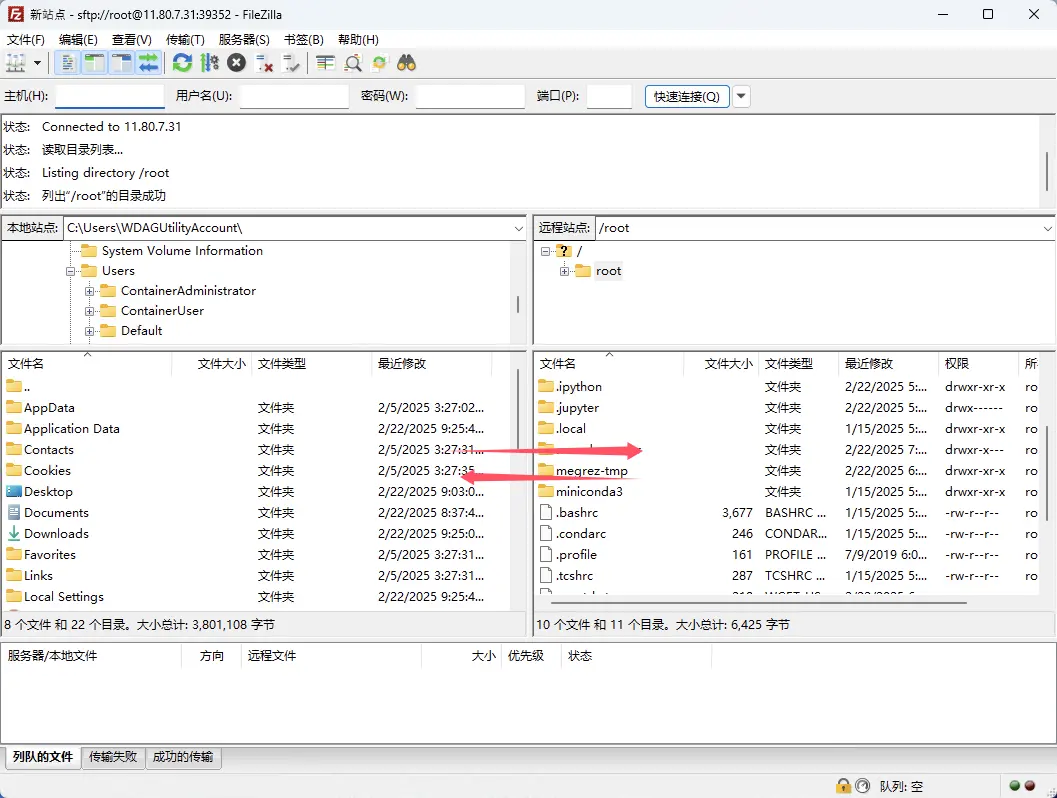Click the 主机(H) host input field

pos(110,97)
